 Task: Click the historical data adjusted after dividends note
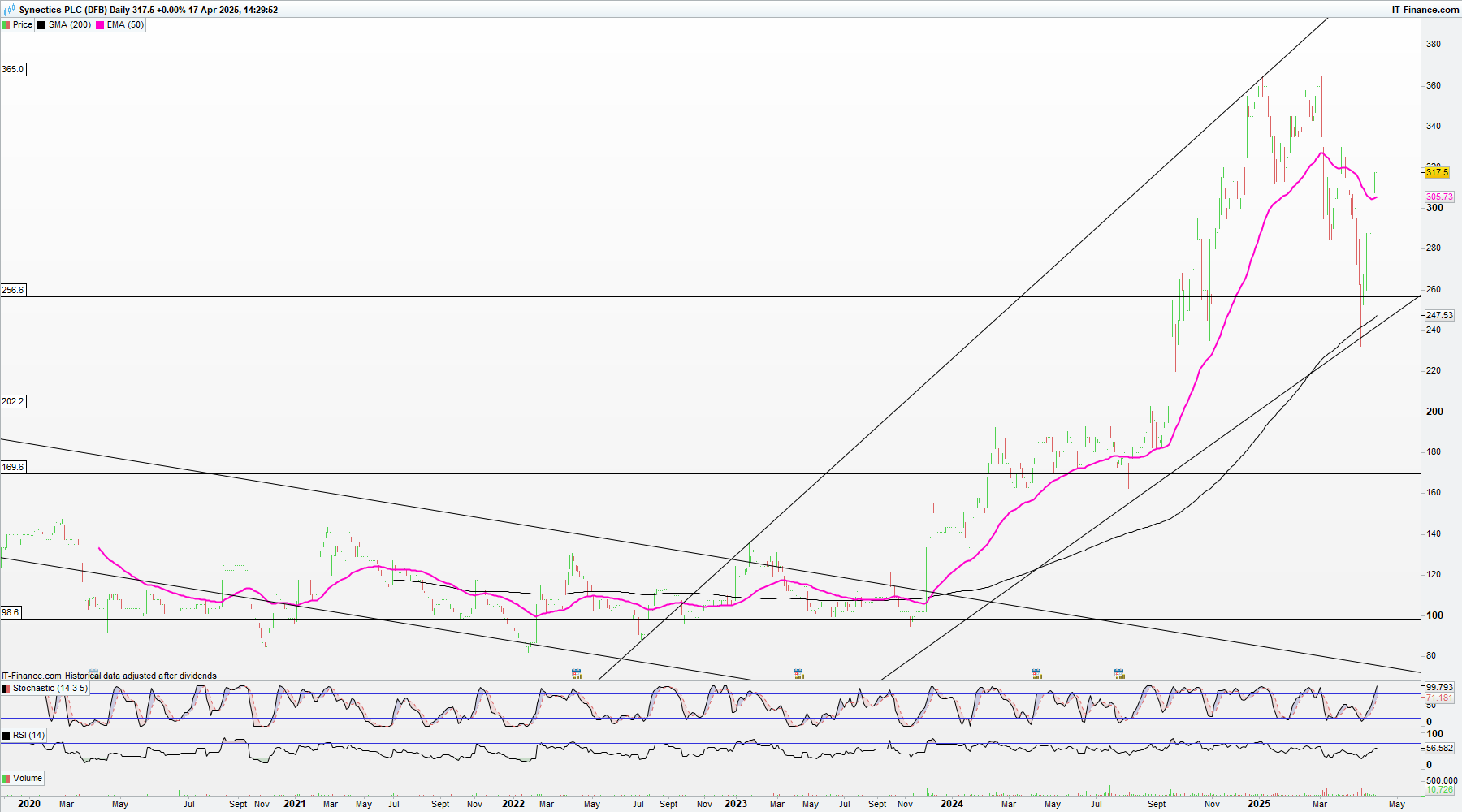coord(141,676)
